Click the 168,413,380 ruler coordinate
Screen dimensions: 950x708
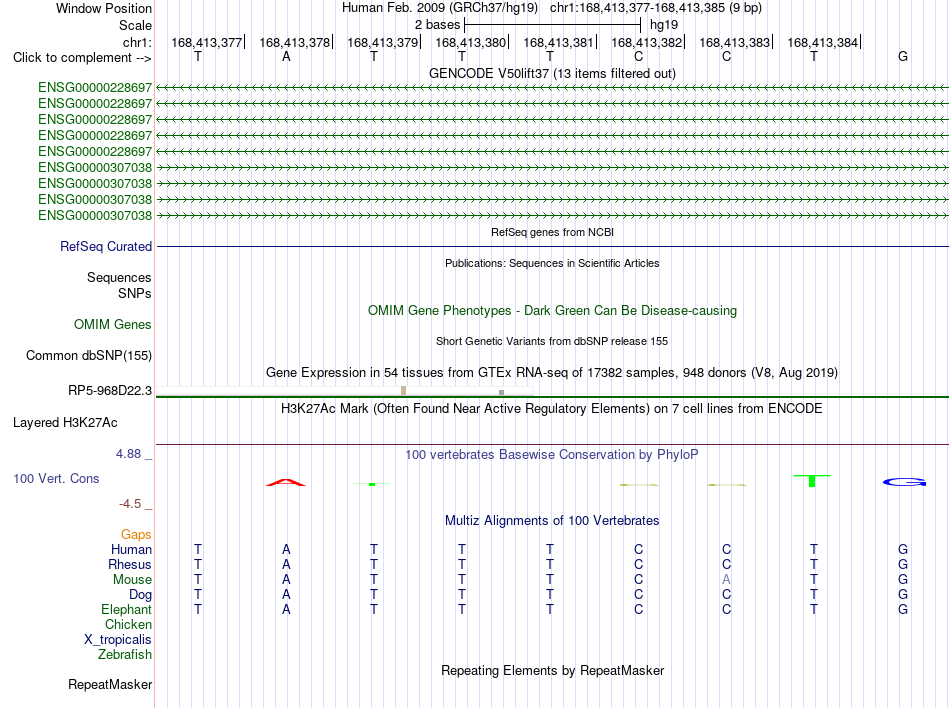tap(471, 42)
